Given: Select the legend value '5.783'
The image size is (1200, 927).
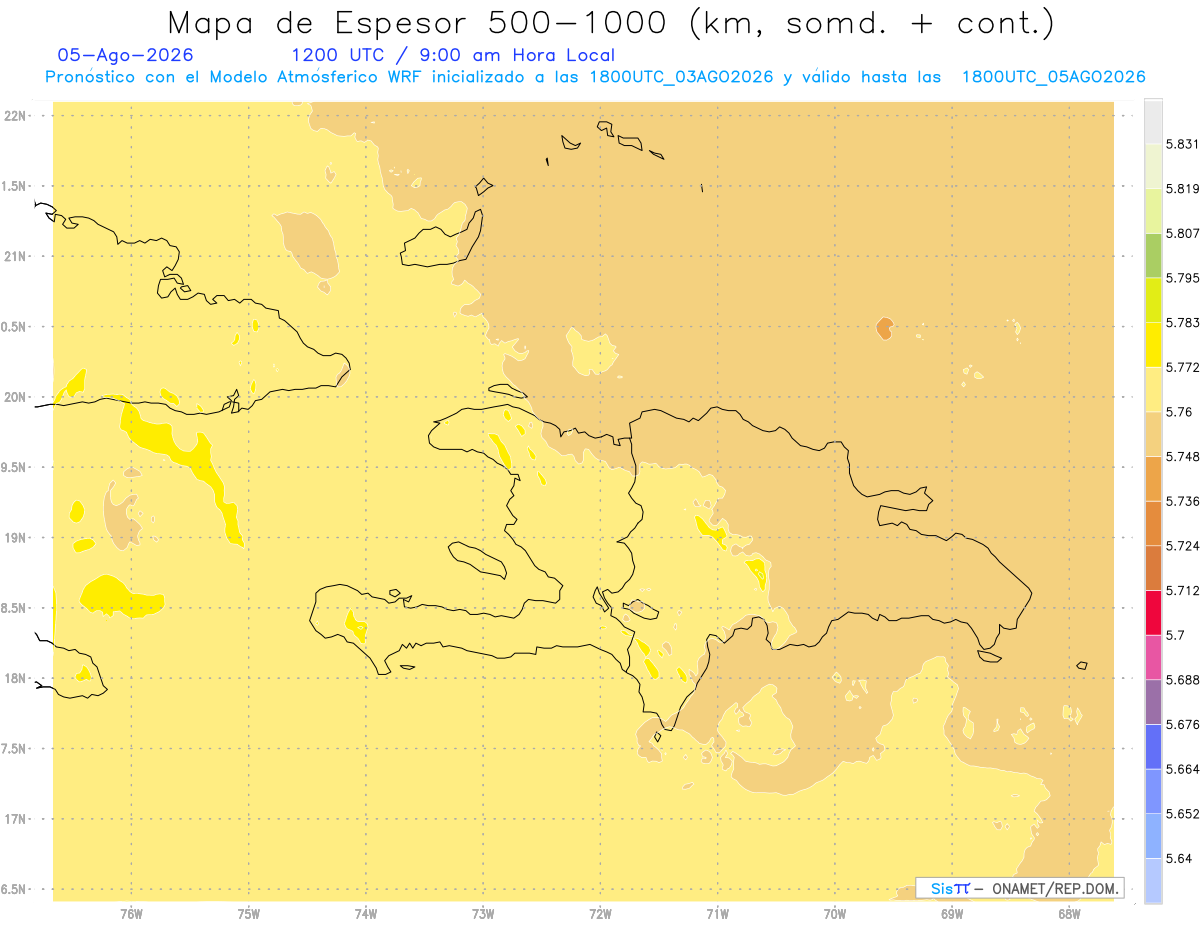Looking at the screenshot, I should click(1182, 322).
